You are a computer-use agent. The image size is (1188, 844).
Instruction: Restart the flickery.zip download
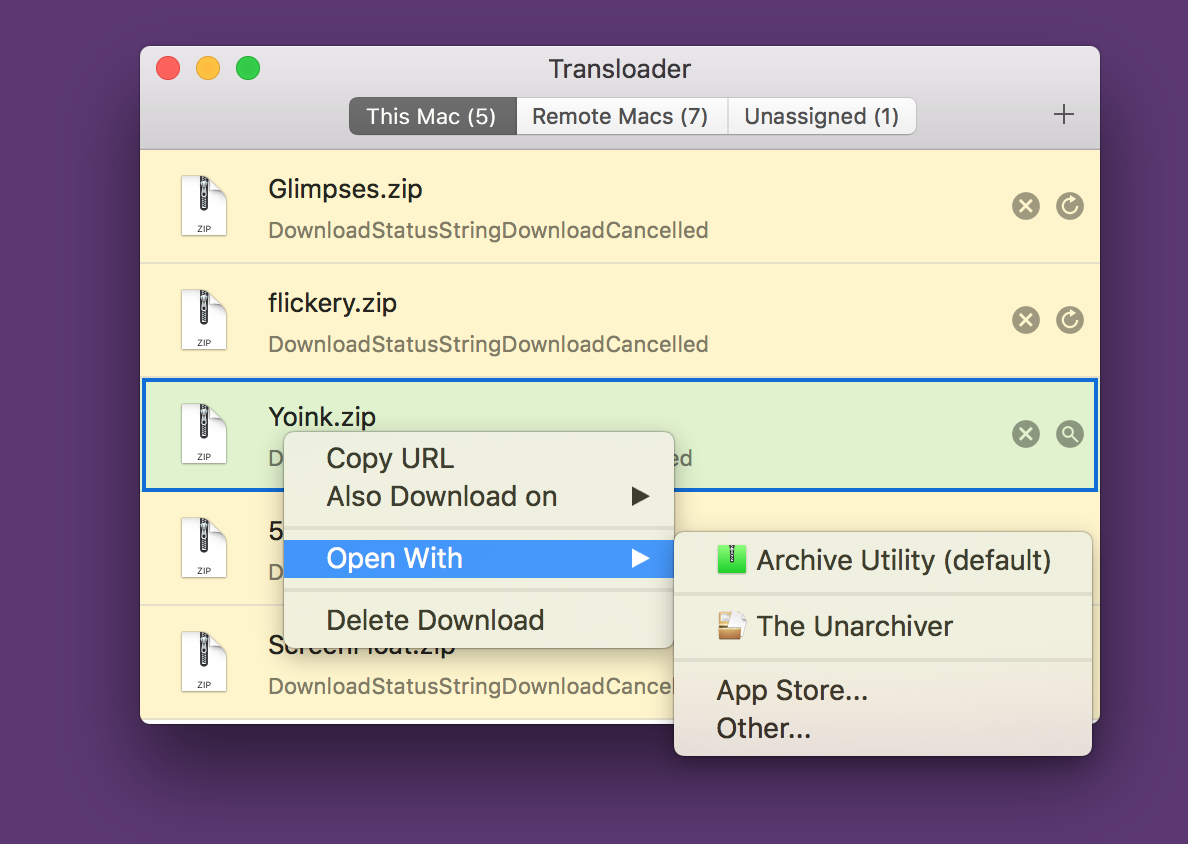pos(1070,320)
